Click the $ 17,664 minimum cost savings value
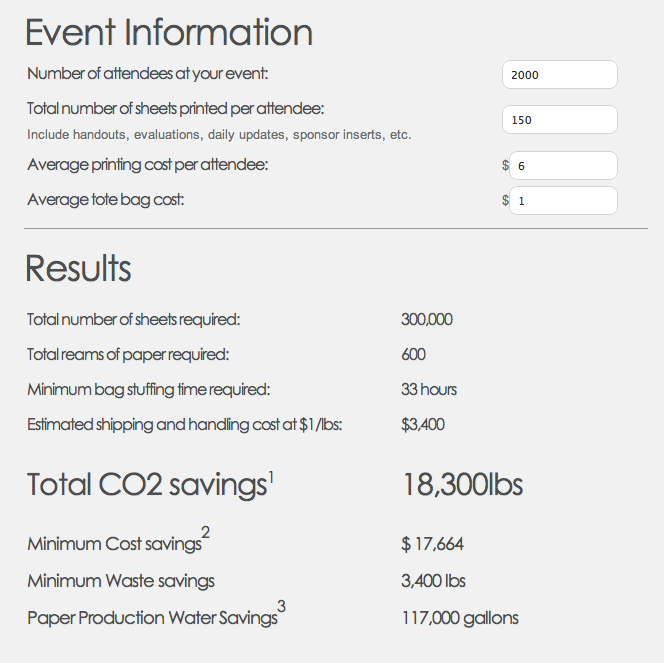The width and height of the screenshot is (664, 663). coord(432,544)
